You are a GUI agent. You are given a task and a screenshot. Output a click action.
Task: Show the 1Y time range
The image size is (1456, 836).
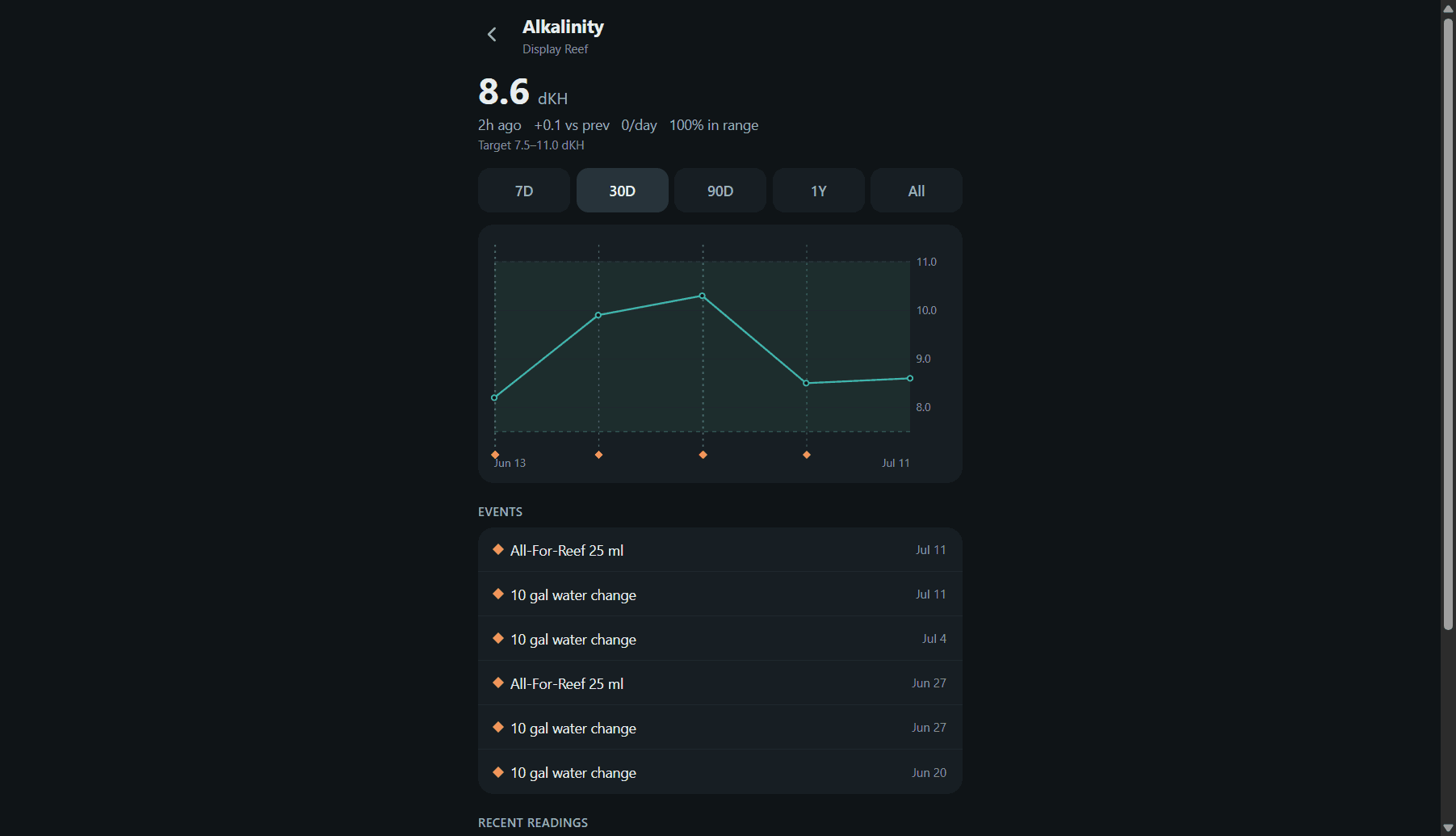818,191
